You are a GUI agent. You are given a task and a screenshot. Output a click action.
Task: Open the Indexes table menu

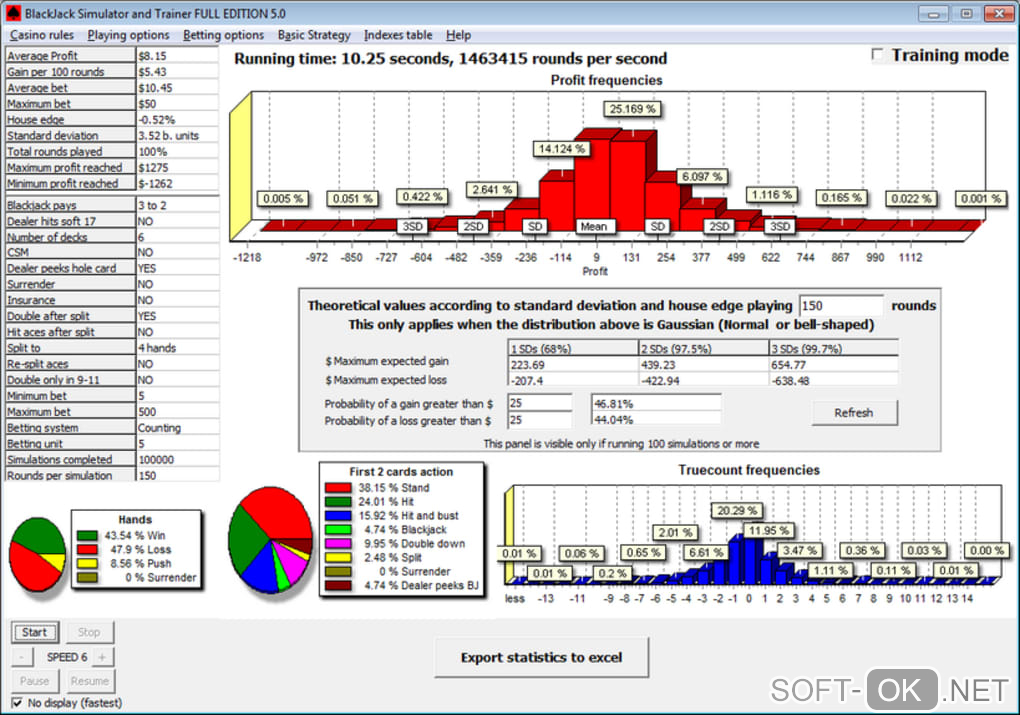click(x=397, y=35)
